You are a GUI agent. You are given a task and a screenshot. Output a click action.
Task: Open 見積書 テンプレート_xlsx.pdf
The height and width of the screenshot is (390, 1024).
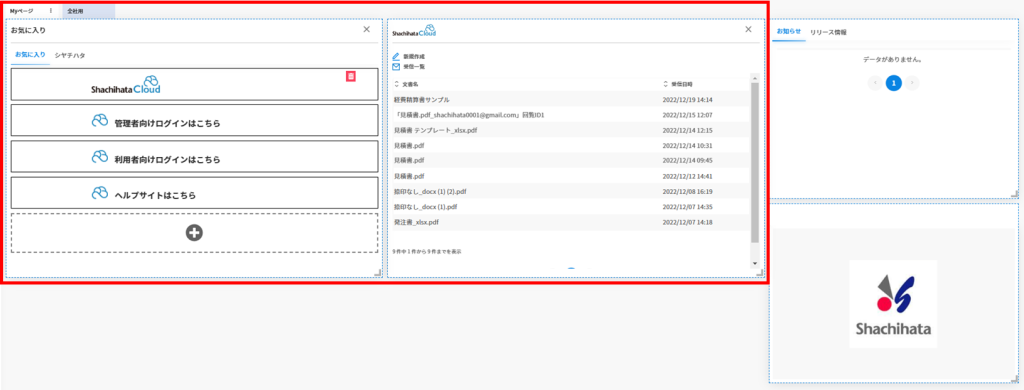(436, 130)
